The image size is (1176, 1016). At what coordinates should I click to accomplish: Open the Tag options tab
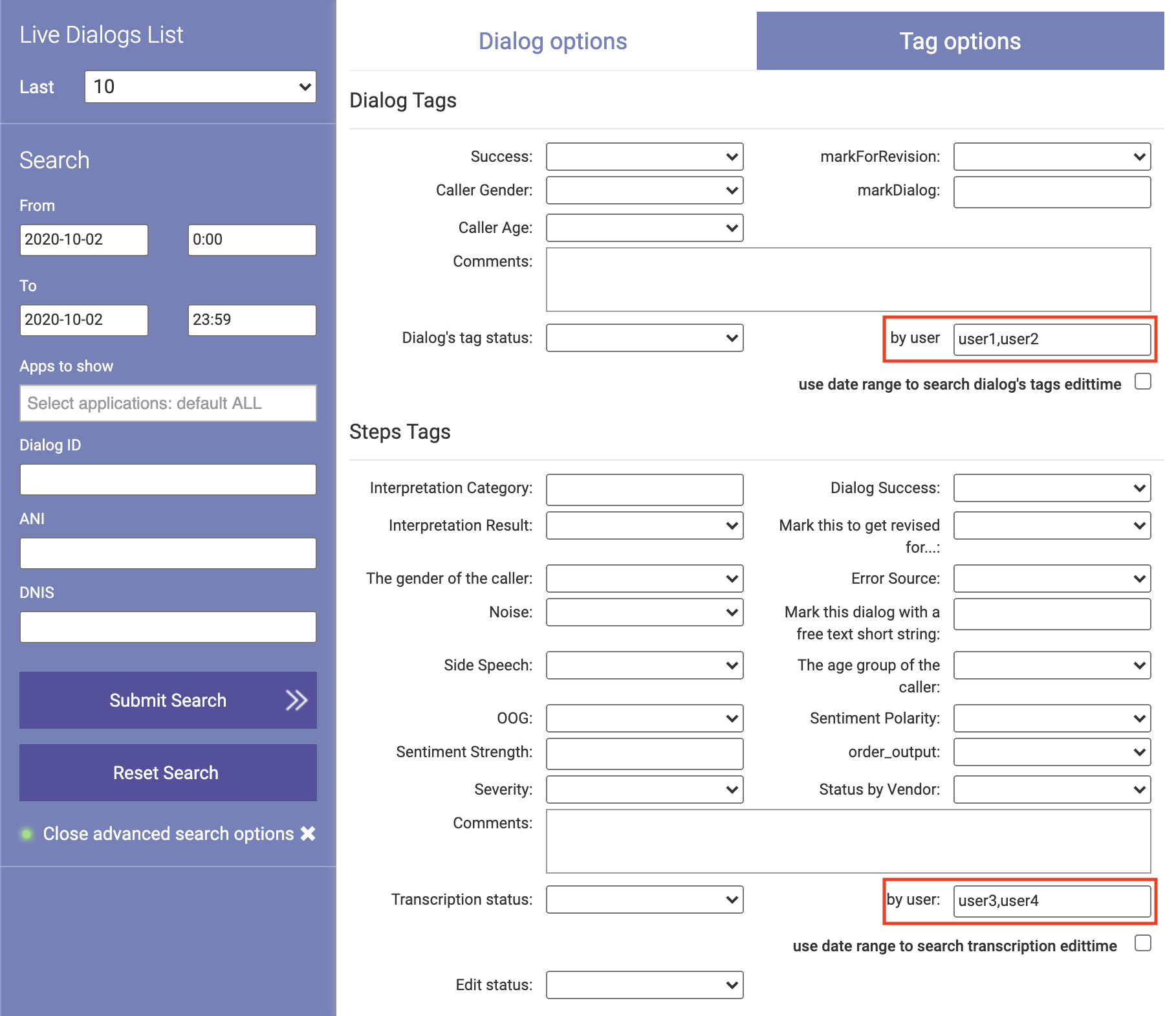(960, 40)
